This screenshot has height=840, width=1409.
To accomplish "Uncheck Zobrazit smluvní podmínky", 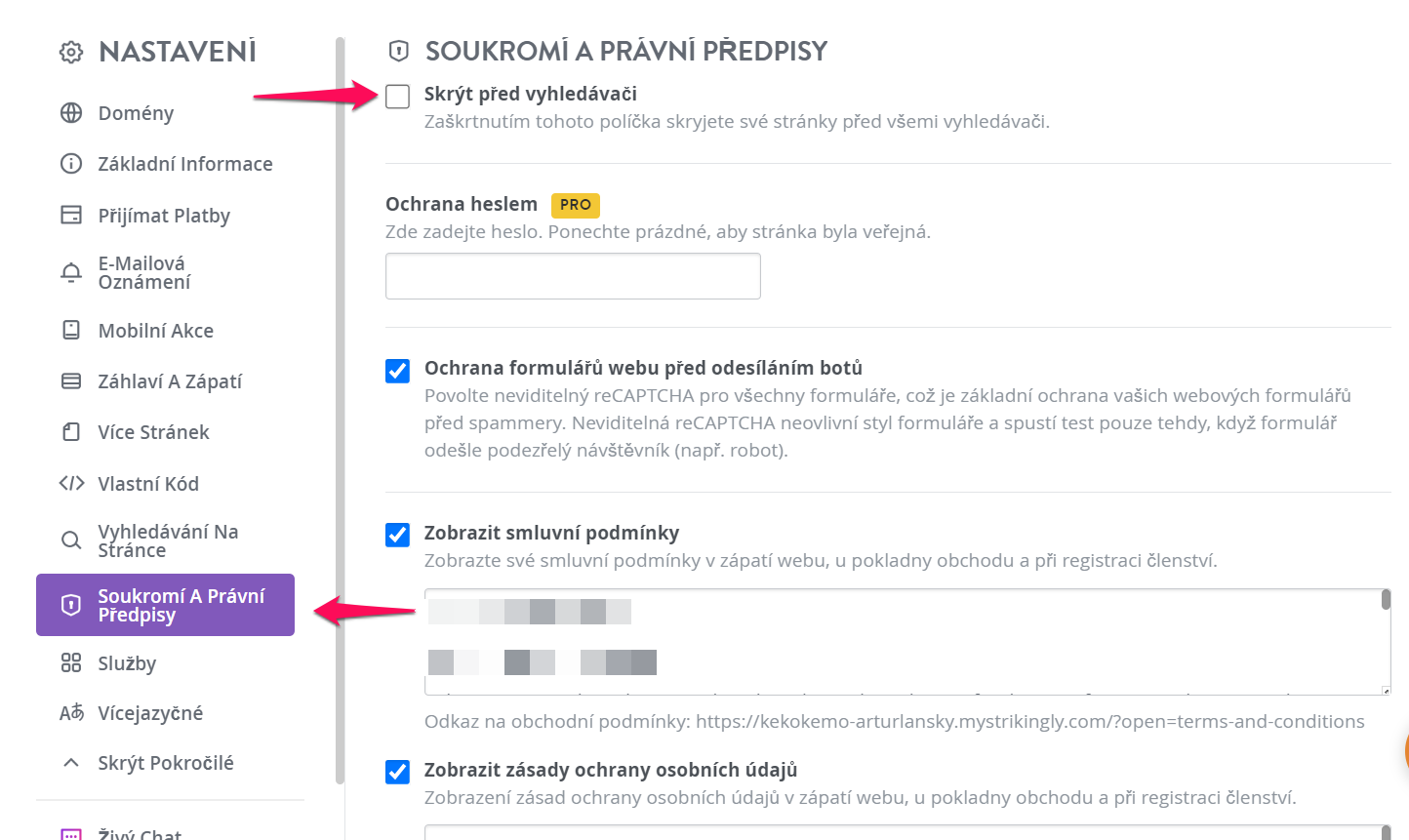I will (397, 535).
